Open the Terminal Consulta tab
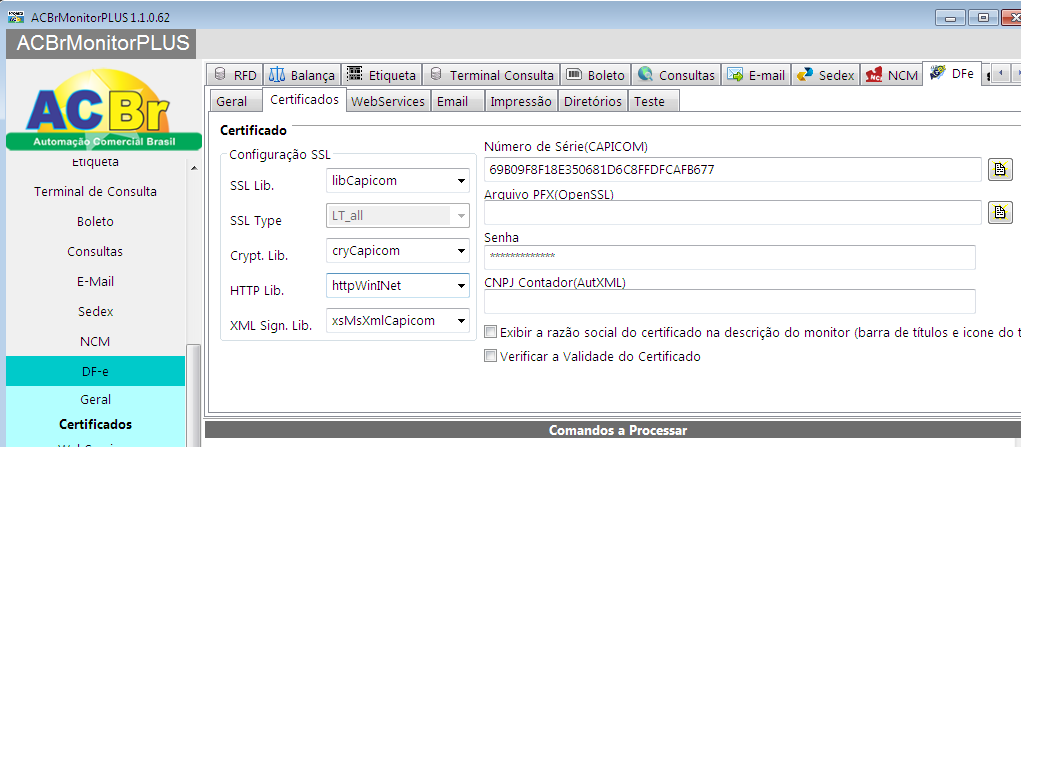The image size is (1063, 768). 492,75
